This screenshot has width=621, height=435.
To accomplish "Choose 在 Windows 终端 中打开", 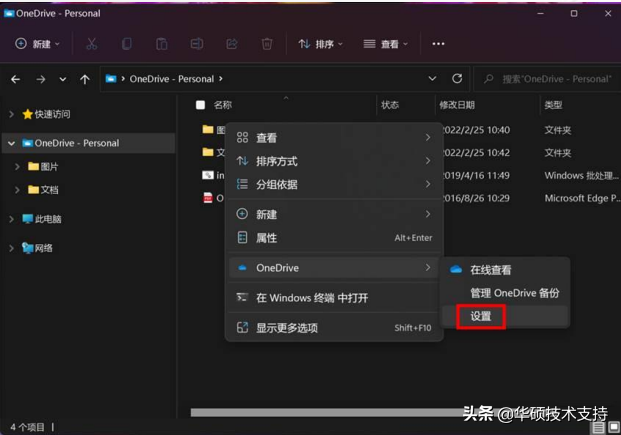I will click(x=334, y=298).
